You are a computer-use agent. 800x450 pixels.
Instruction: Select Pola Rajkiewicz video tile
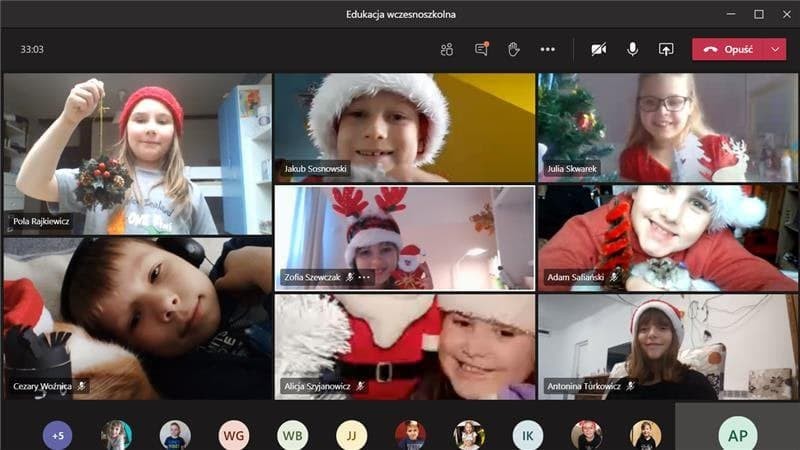(x=137, y=154)
